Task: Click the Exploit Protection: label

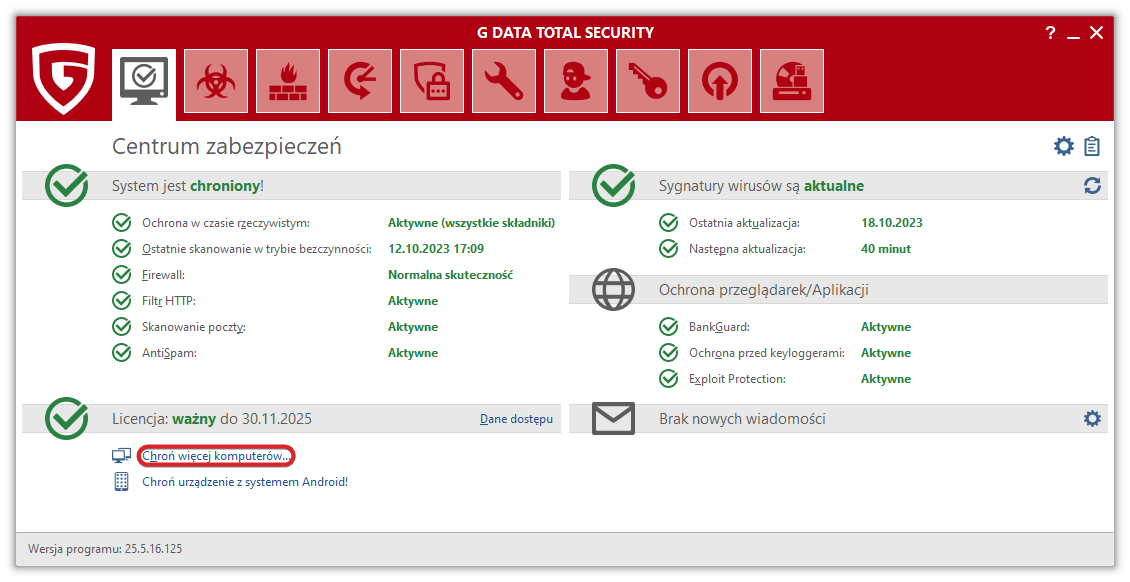Action: [x=737, y=379]
